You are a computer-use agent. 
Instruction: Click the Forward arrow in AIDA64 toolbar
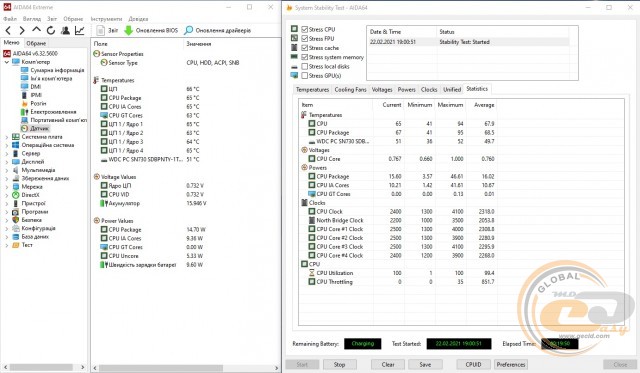(22, 30)
